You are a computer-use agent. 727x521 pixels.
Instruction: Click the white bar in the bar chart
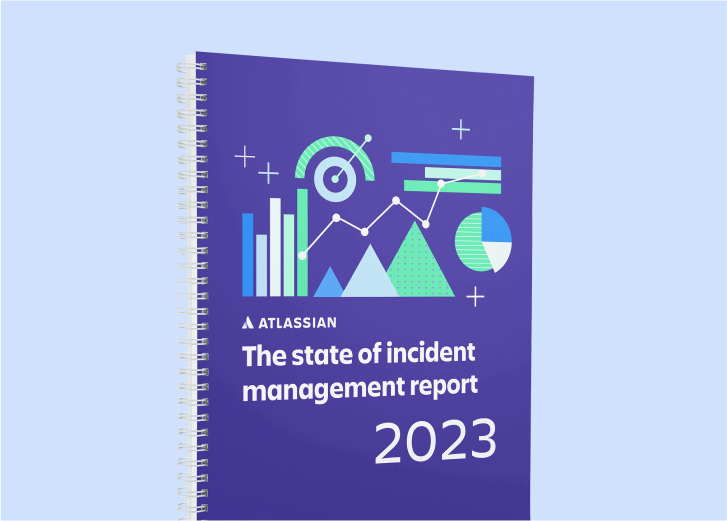click(x=275, y=247)
